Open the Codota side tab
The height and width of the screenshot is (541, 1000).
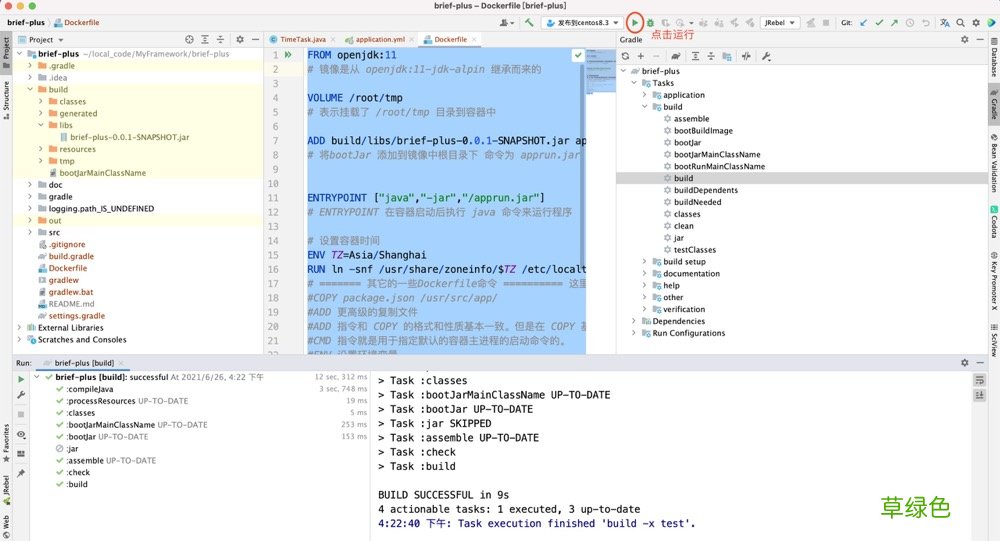(994, 221)
